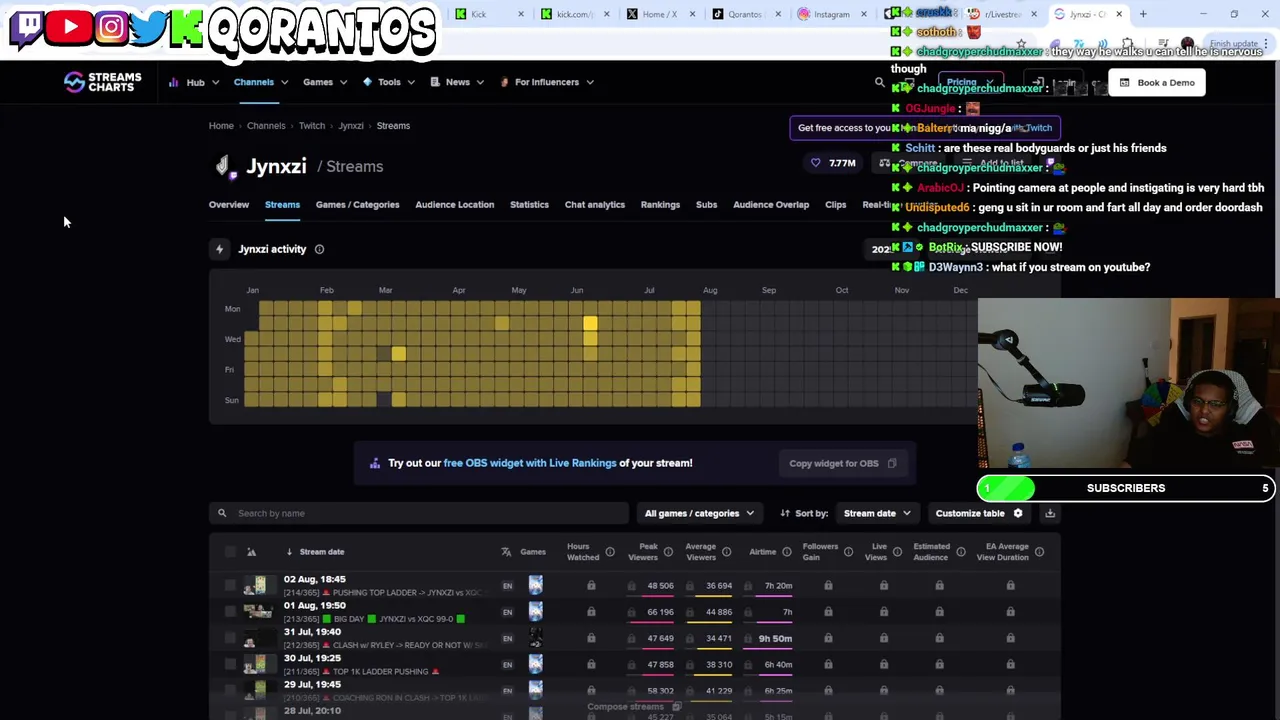Tick the select-all checkbox in the table header
The image size is (1280, 720).
pos(230,552)
